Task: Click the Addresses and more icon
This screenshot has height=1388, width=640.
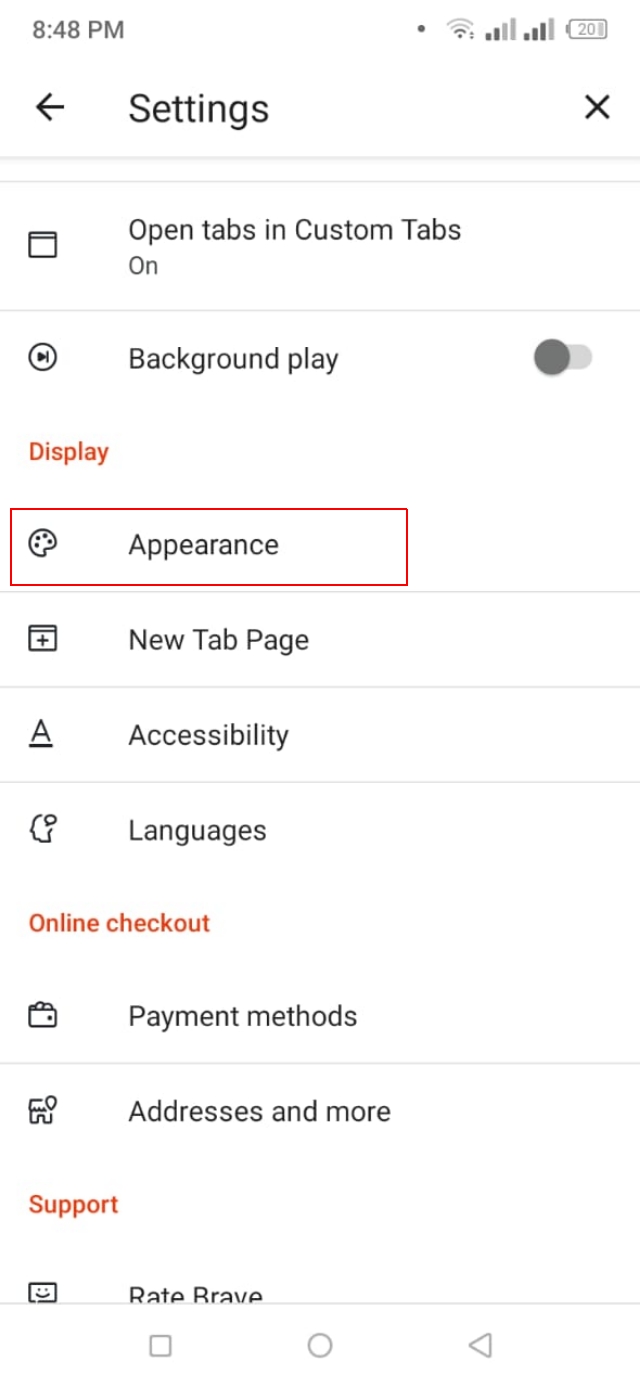Action: coord(42,1110)
